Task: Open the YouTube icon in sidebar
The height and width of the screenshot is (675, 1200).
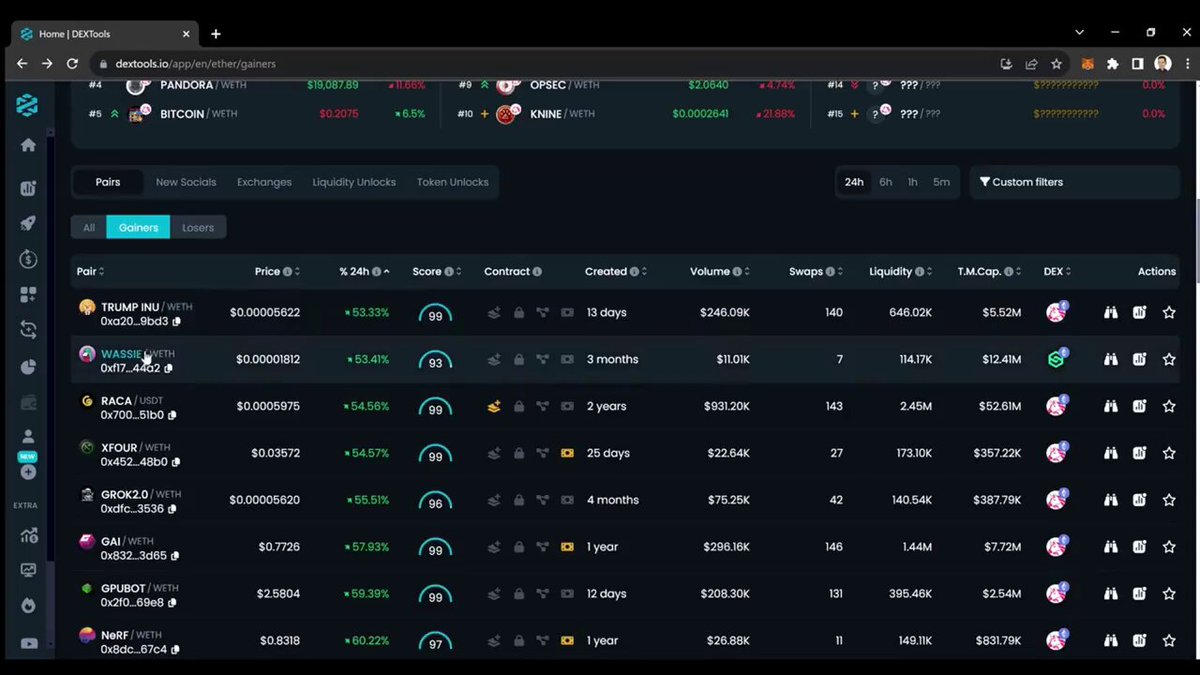Action: (28, 643)
